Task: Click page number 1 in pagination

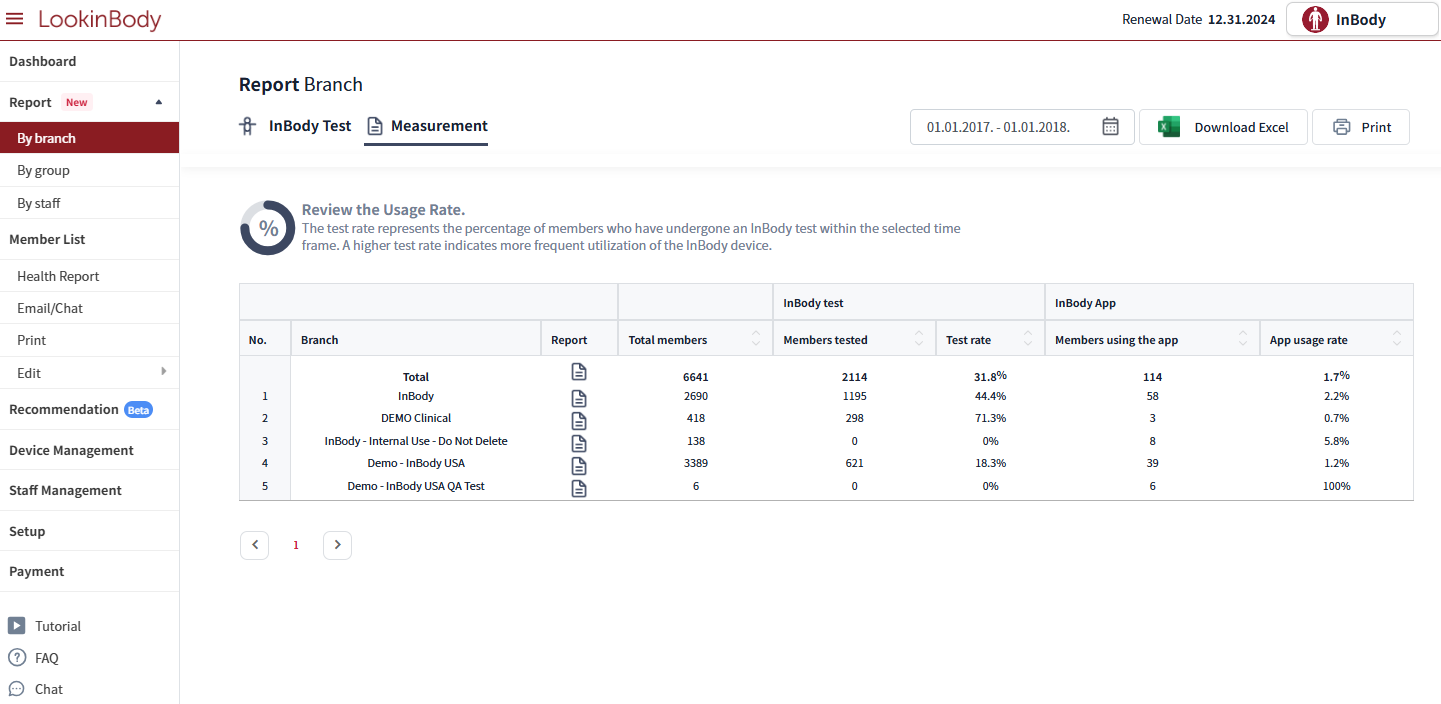Action: 296,545
